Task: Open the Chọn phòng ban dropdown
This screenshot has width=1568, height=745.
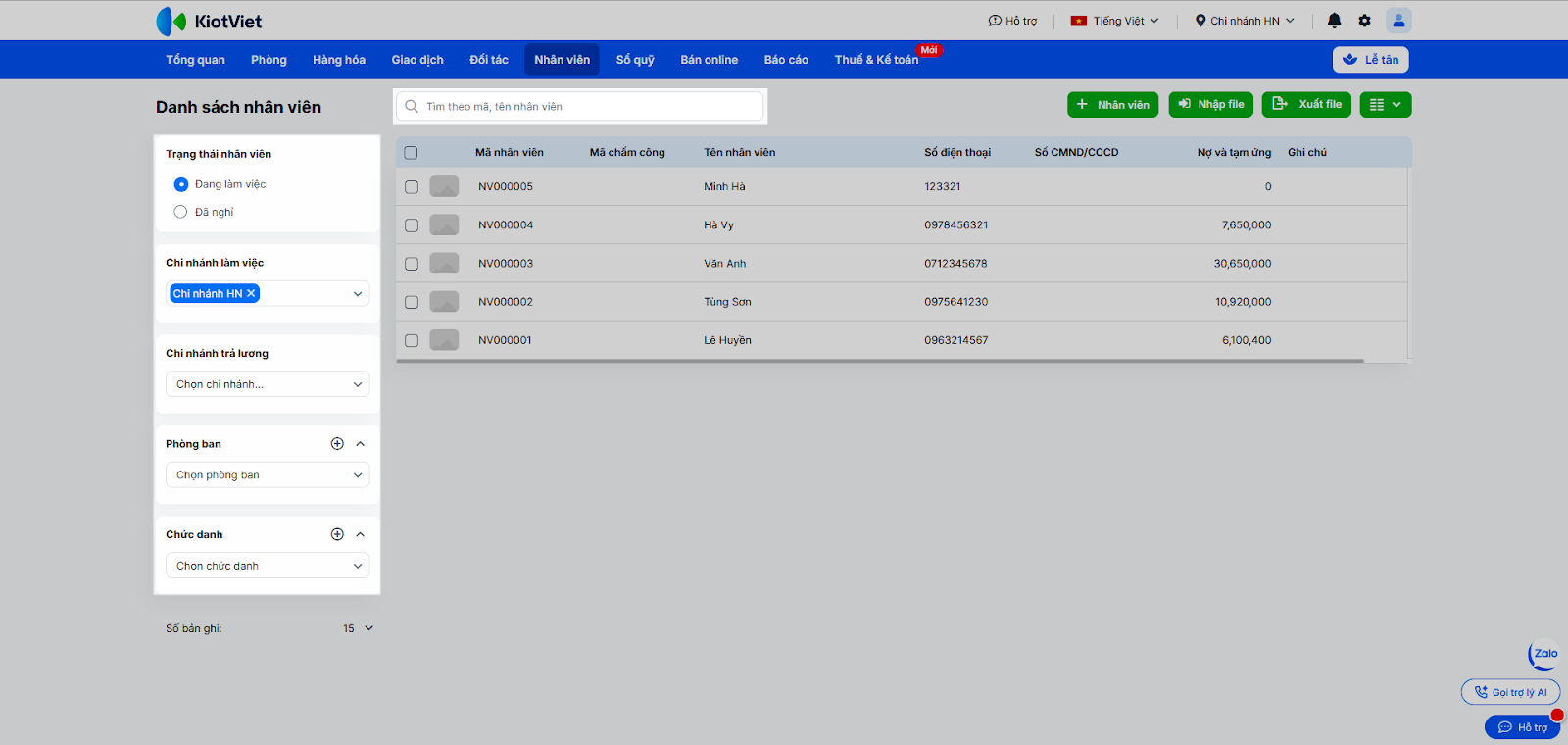Action: point(268,475)
